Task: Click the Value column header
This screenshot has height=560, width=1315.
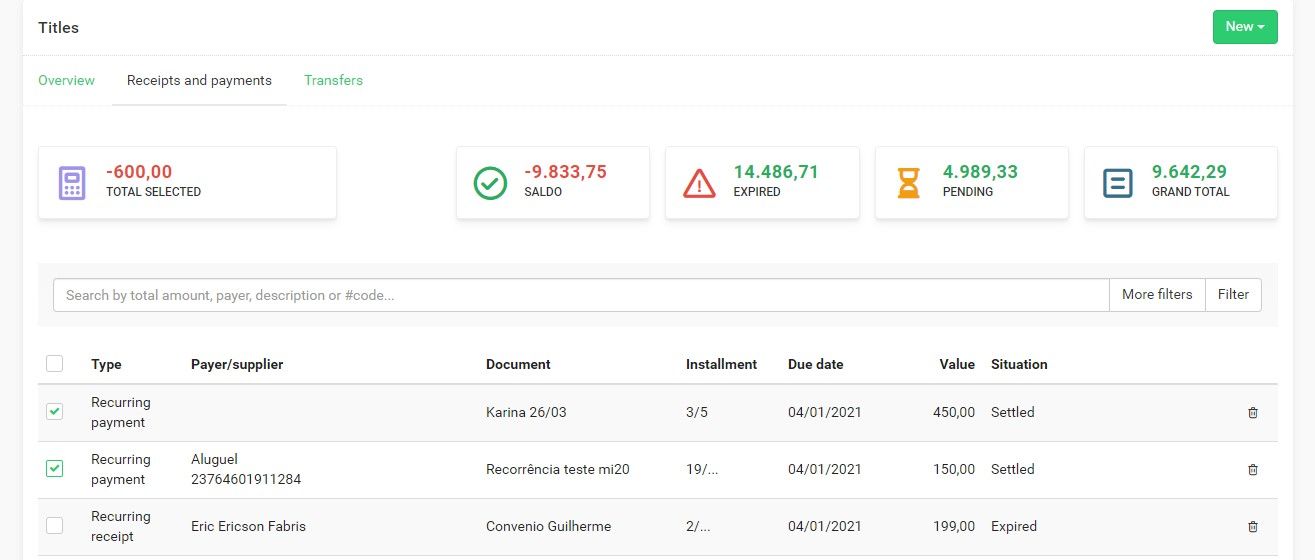Action: point(957,364)
